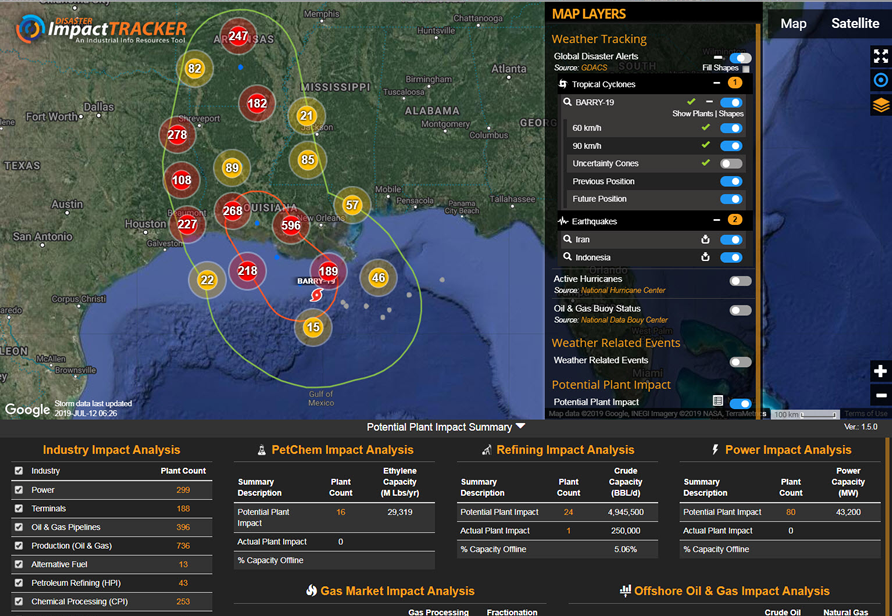Open the map layers stack icon
The image size is (892, 616).
click(881, 105)
